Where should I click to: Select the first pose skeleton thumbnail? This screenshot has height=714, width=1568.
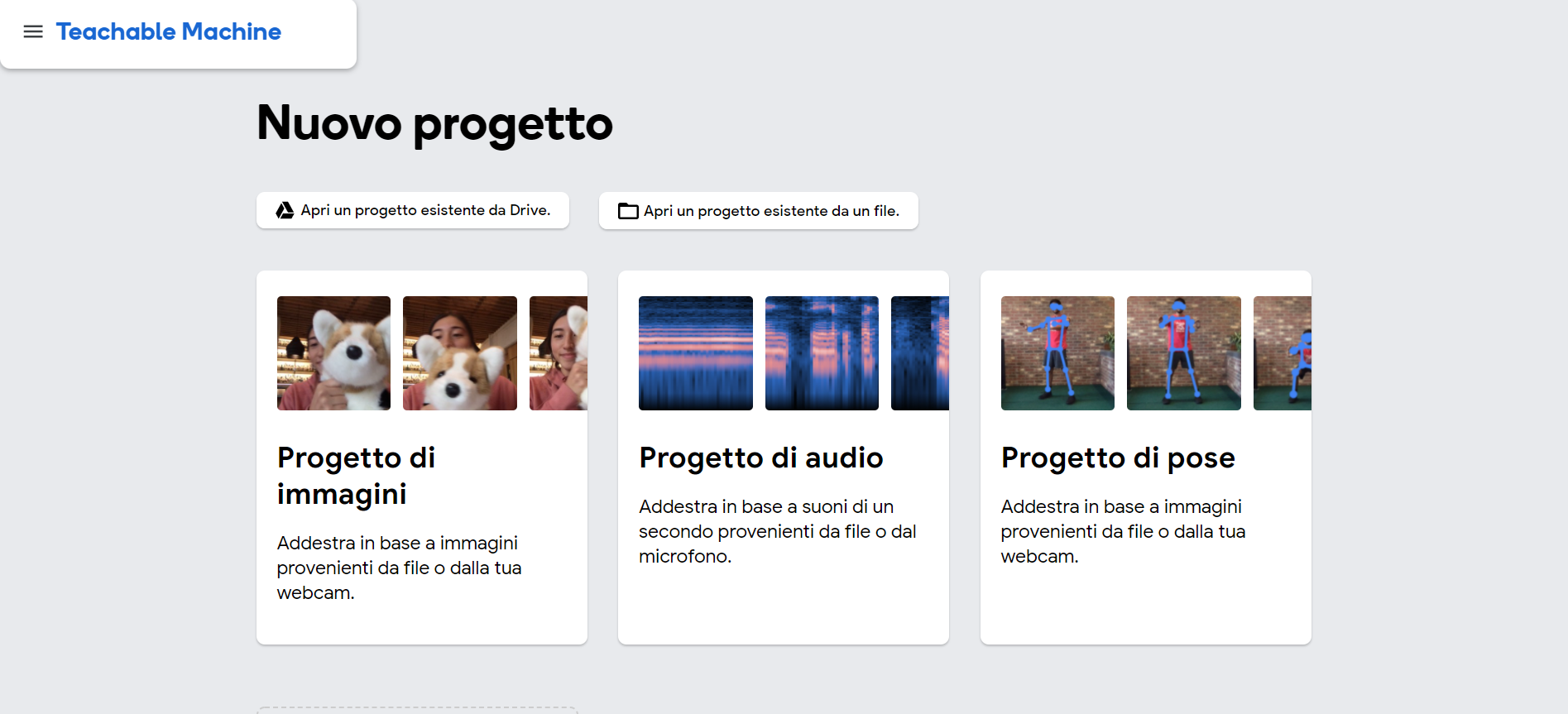point(1057,353)
